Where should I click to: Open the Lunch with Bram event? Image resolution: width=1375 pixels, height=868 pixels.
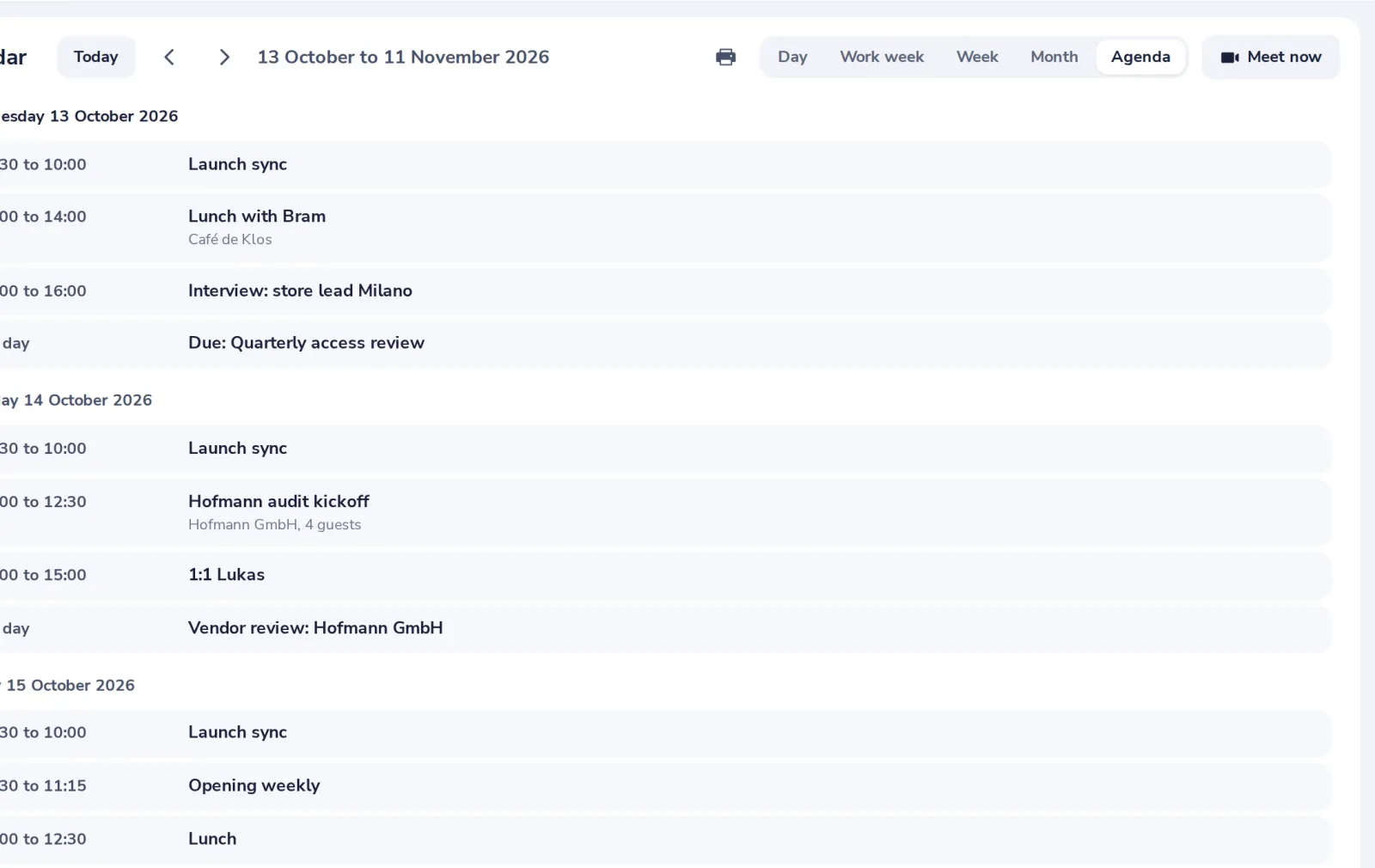point(665,228)
